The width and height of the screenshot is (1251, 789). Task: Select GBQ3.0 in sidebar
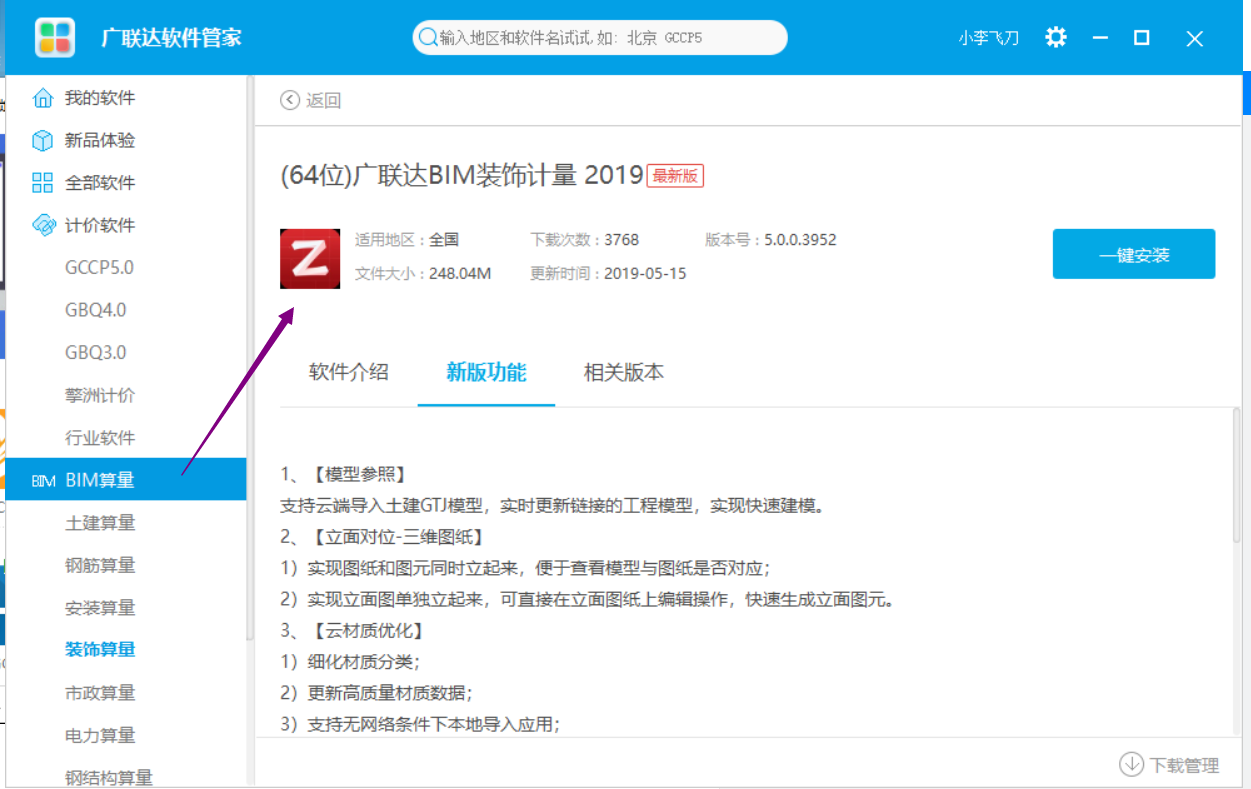[96, 353]
